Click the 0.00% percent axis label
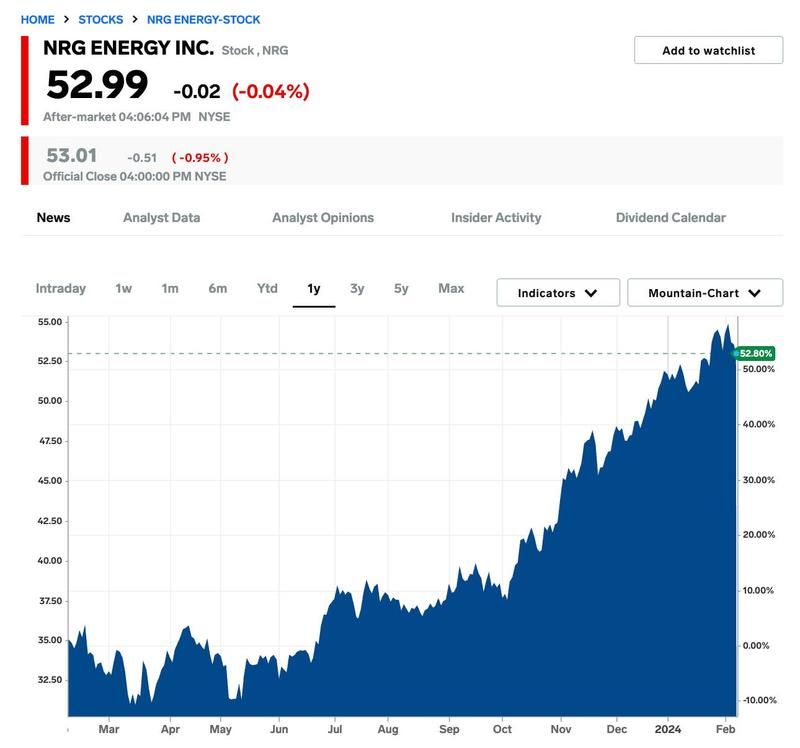 [756, 645]
